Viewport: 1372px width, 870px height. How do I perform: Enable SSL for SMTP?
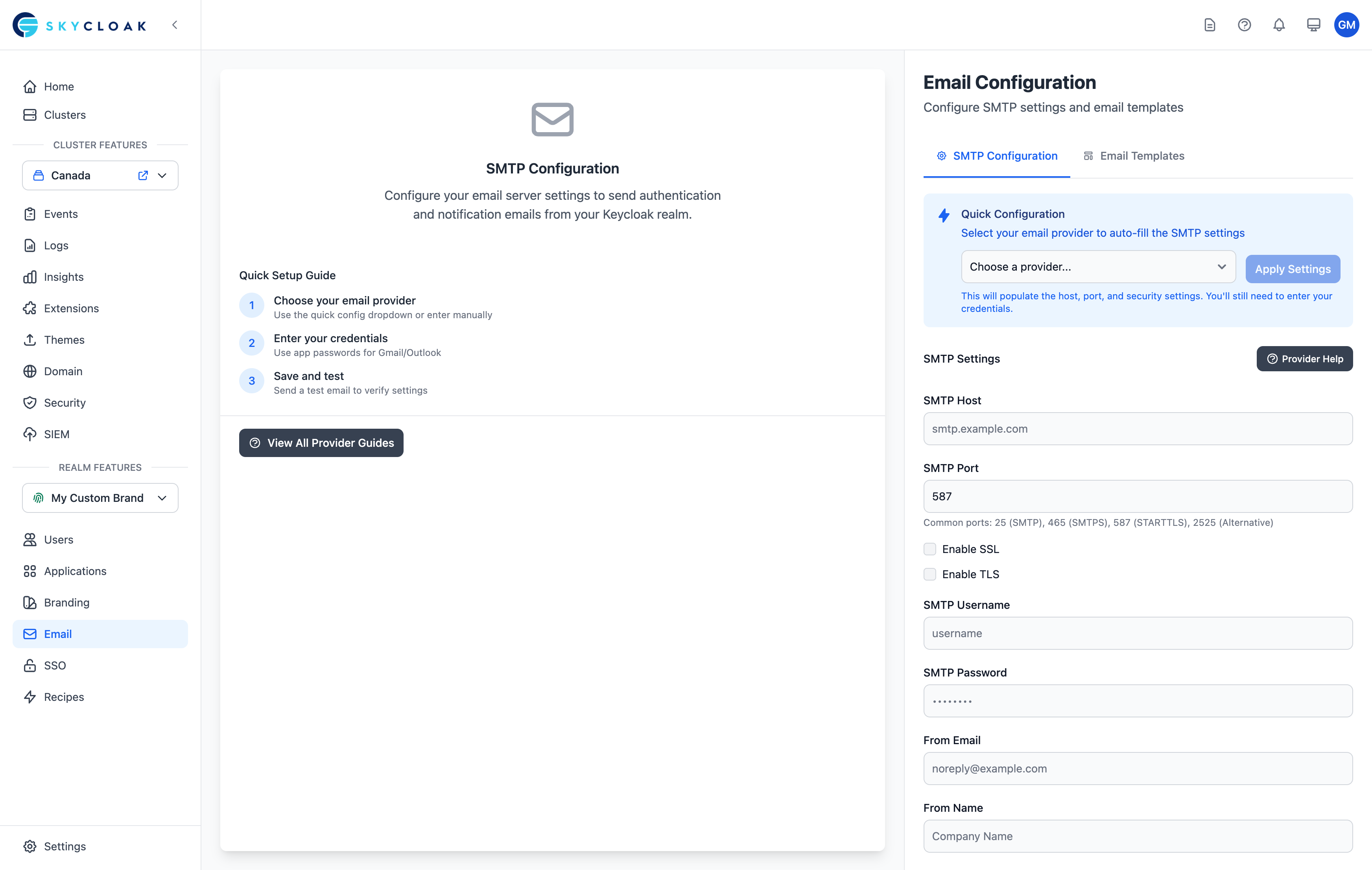(x=929, y=549)
